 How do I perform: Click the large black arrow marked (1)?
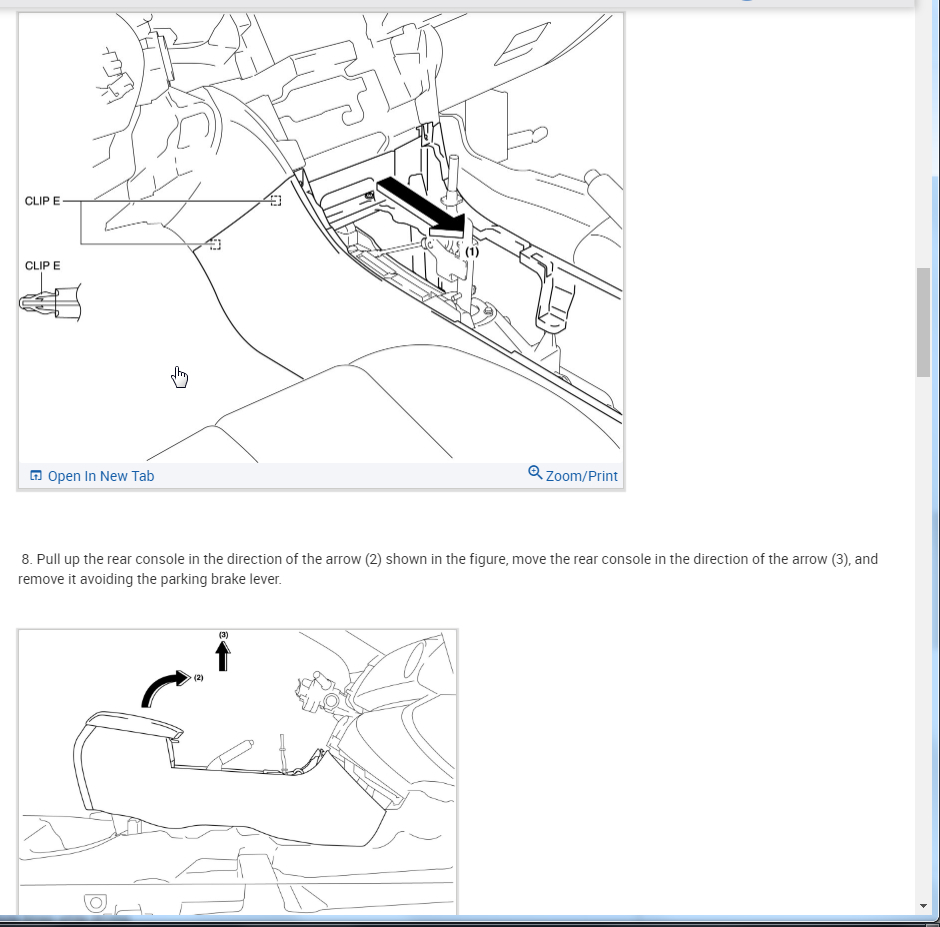tap(420, 207)
